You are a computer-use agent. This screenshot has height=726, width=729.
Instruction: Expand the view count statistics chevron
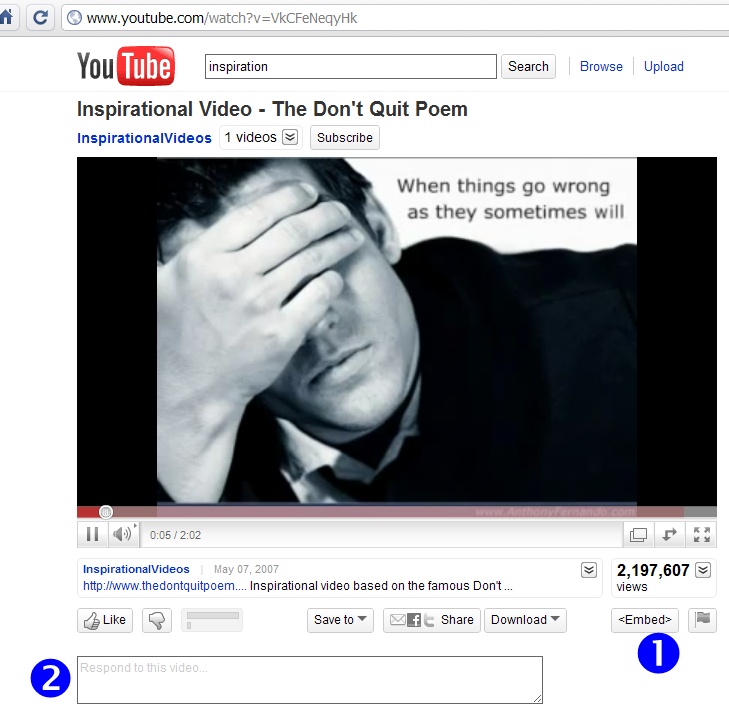pos(702,569)
